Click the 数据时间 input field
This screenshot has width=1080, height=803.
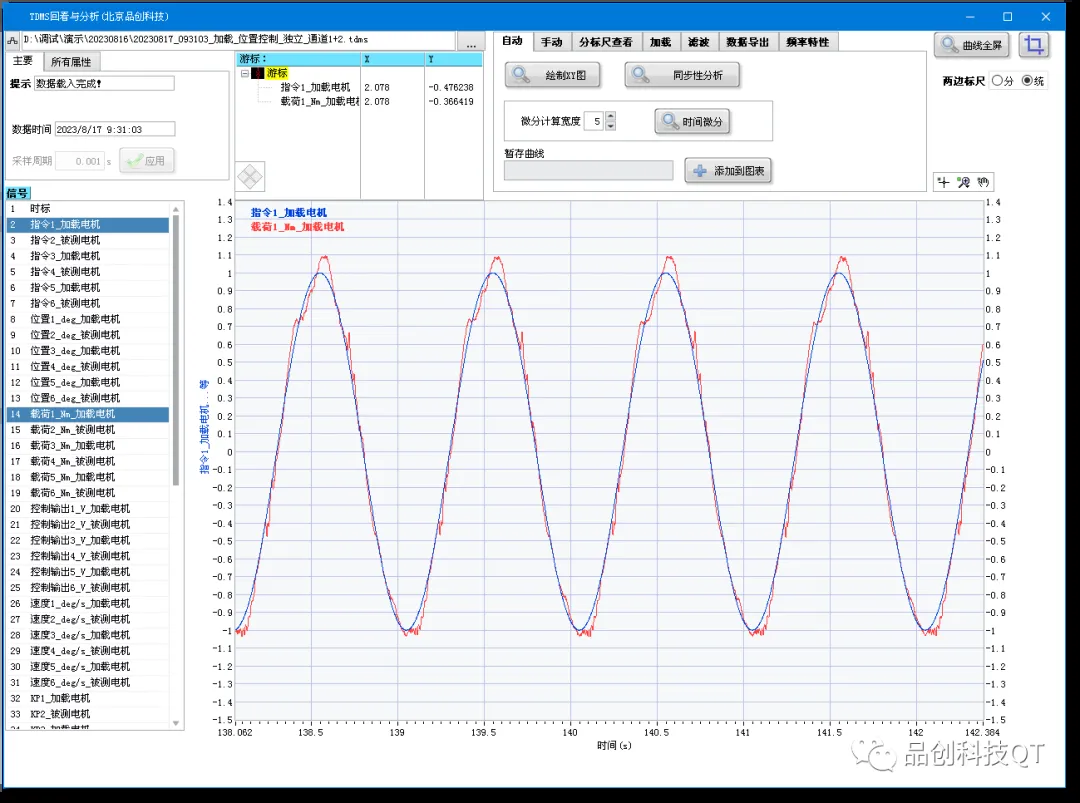pos(114,129)
